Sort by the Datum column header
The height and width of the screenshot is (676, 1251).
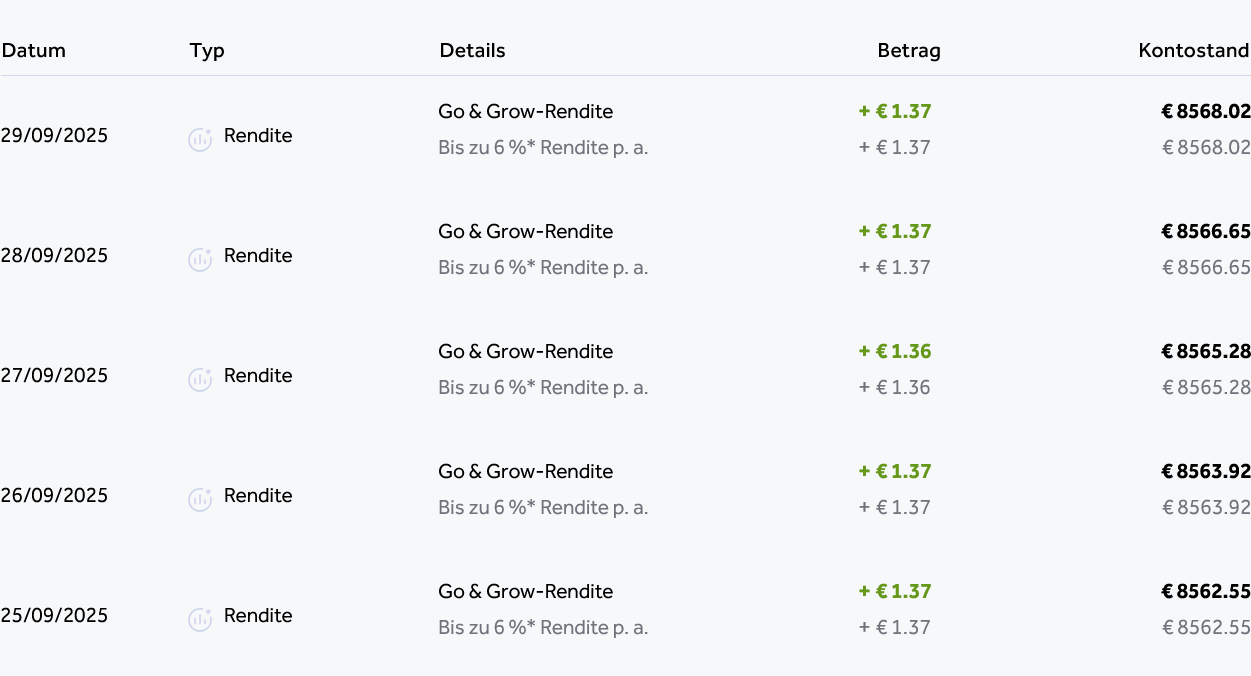coord(33,51)
